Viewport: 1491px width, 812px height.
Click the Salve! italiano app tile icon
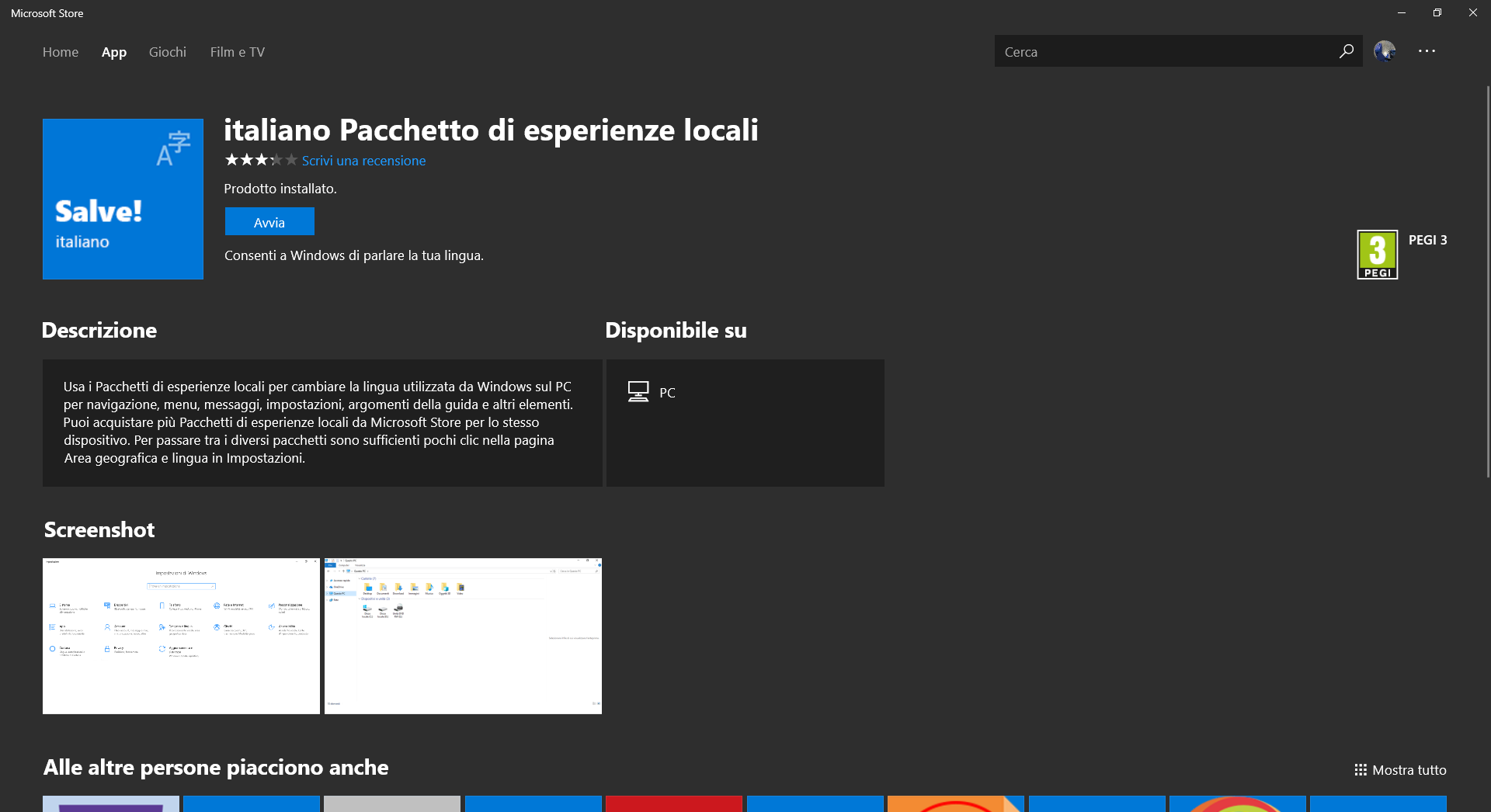pos(123,199)
